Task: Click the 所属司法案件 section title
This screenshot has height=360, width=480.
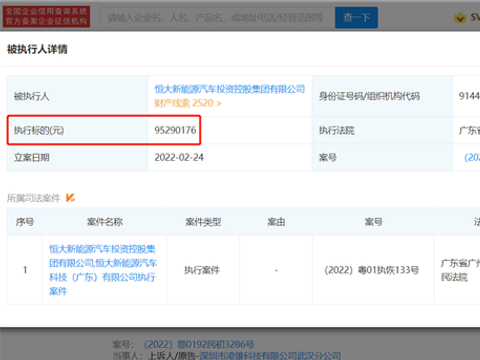Action: pos(34,198)
